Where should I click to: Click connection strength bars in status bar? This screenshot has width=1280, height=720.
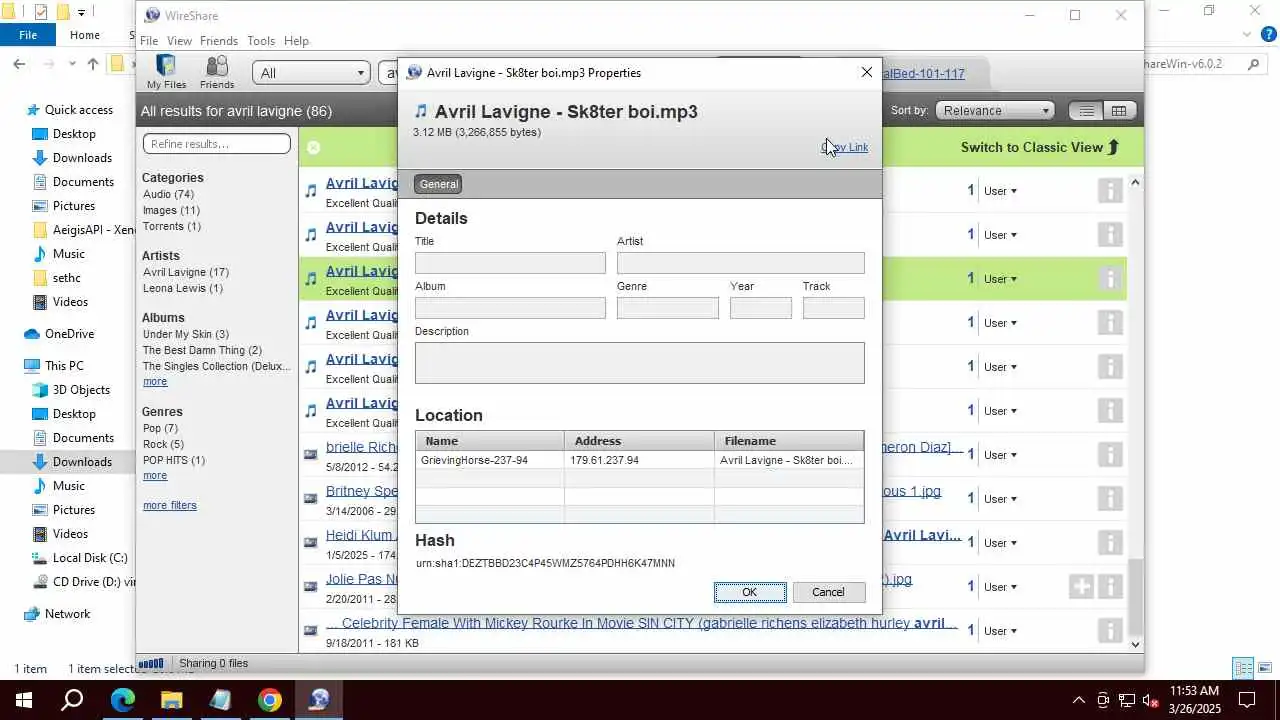point(151,663)
